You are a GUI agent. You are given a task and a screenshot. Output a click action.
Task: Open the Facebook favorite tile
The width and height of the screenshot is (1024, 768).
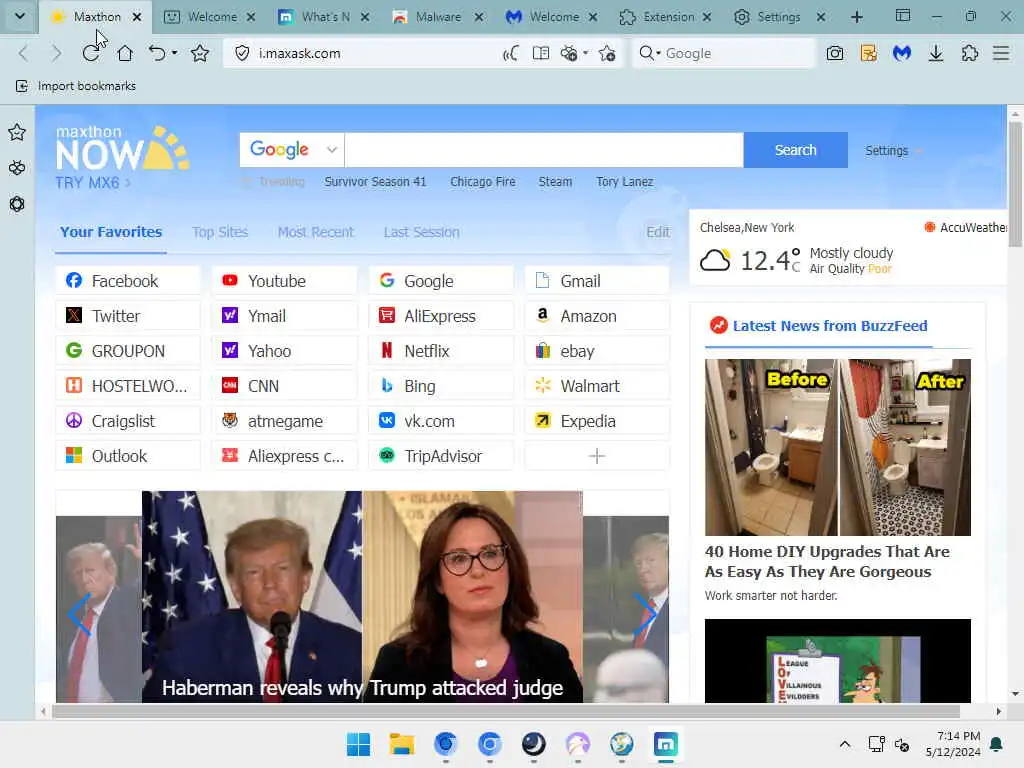(128, 281)
